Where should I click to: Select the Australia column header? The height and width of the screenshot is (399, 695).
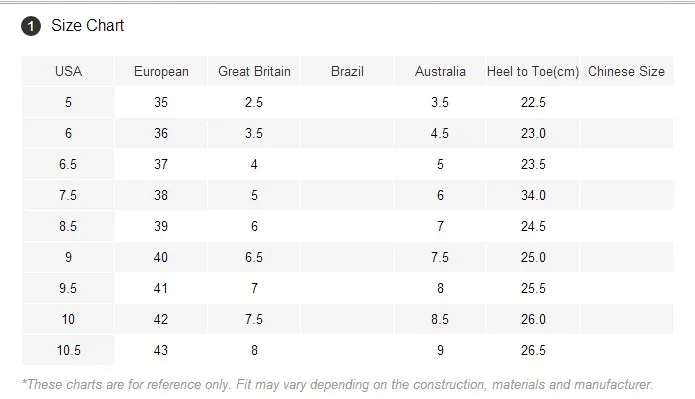(440, 71)
